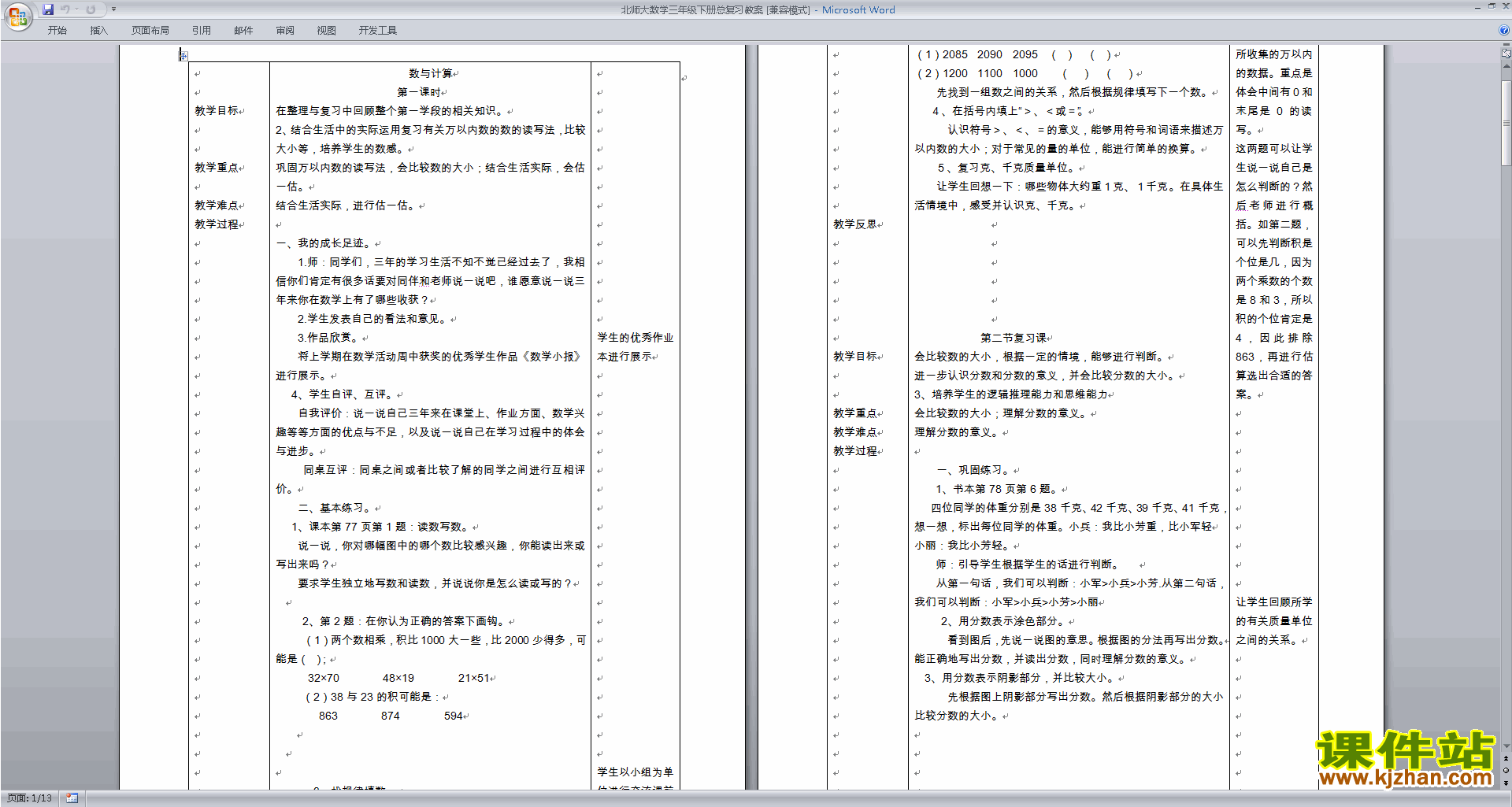Click the vertical scrollbar up arrow
Image resolution: width=1512 pixels, height=807 pixels.
click(x=1506, y=67)
